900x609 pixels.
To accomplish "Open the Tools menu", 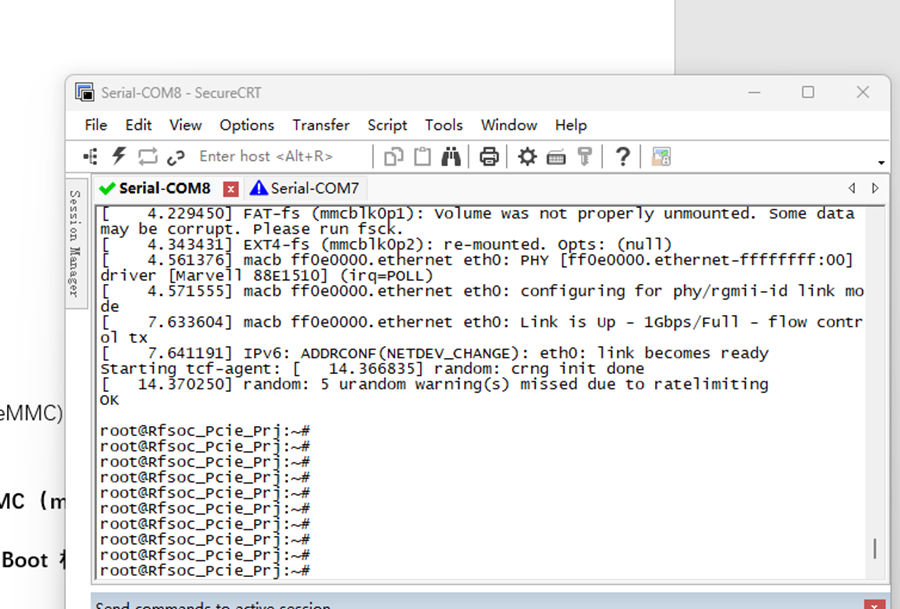I will [444, 125].
